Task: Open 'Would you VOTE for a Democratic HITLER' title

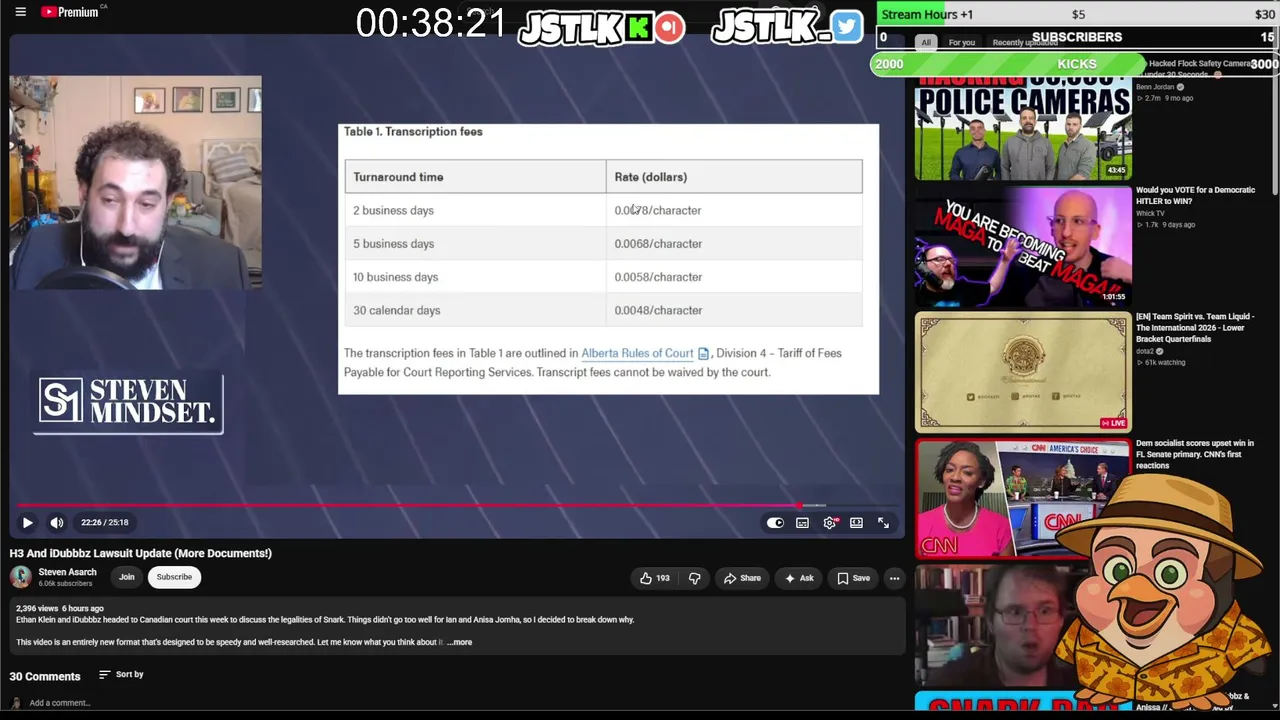Action: (1195, 195)
